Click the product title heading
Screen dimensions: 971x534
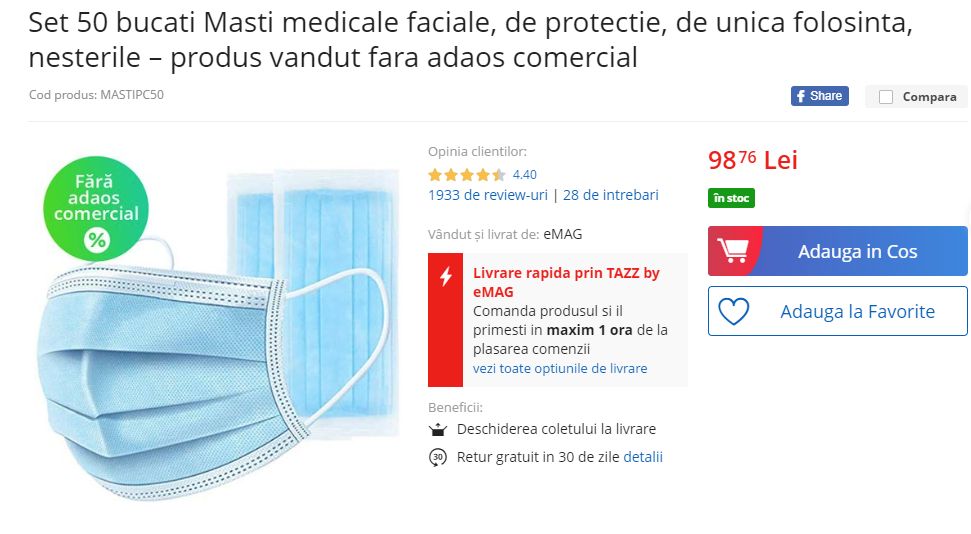[471, 40]
